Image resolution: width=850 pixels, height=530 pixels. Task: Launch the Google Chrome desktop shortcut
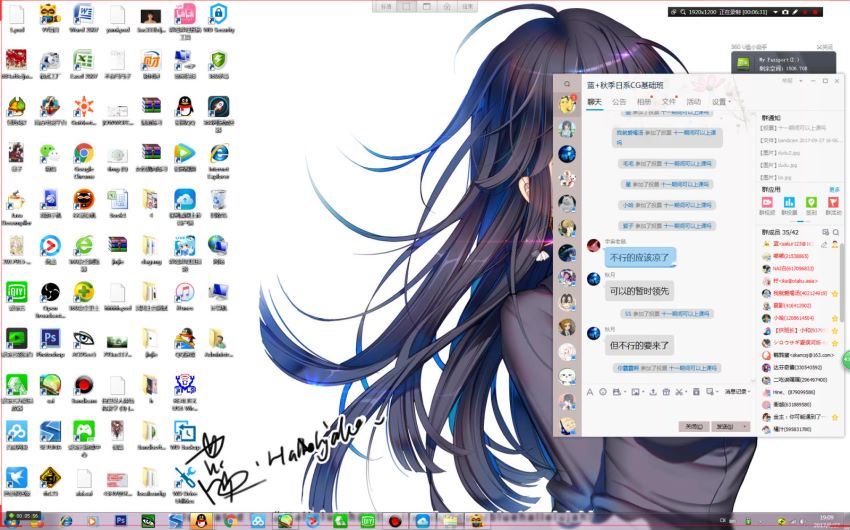83,160
